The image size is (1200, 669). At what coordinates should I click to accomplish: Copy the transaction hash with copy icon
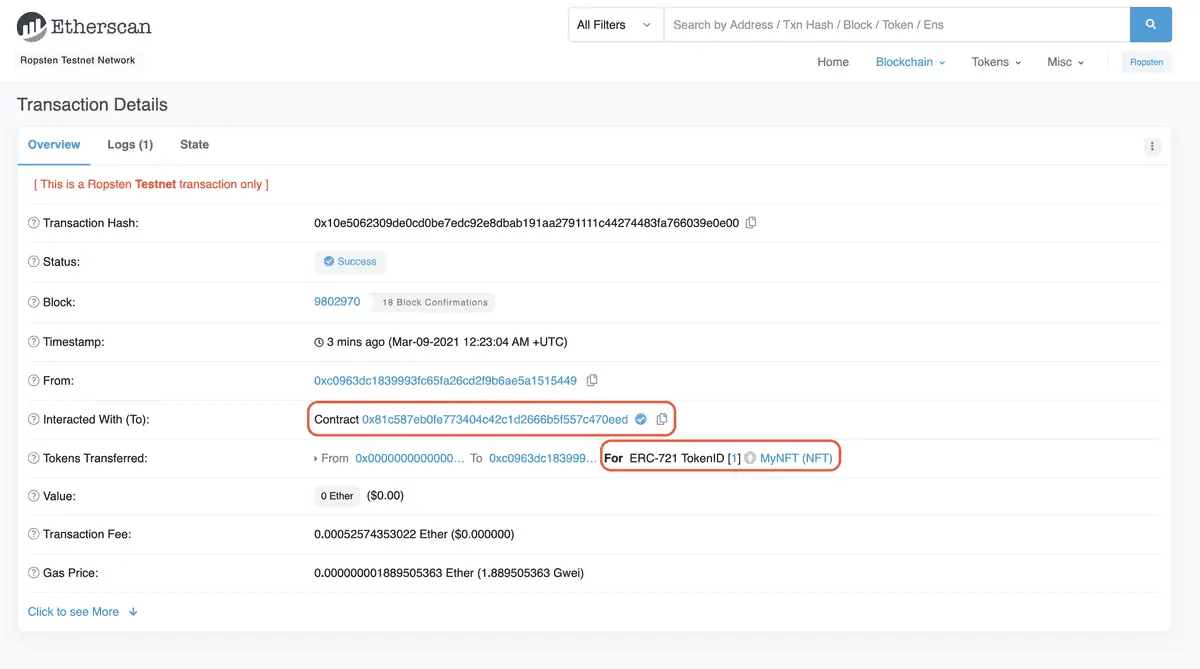point(751,223)
